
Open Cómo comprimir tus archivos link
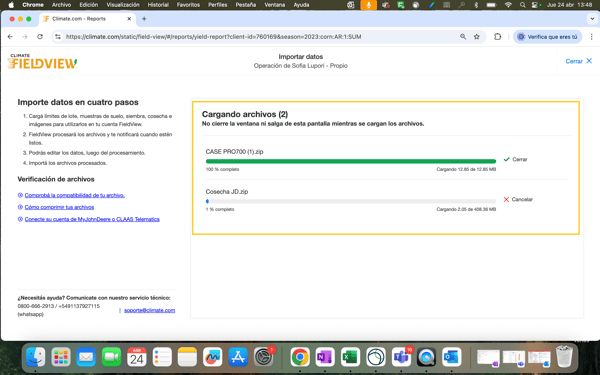[x=59, y=207]
